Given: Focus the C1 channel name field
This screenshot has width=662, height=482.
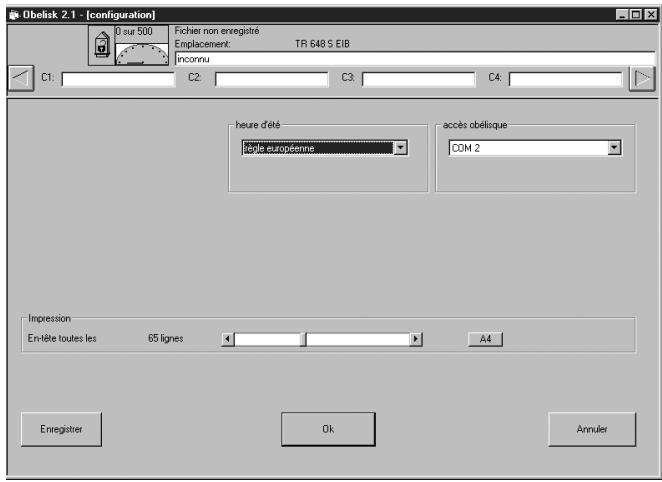Looking at the screenshot, I should coord(118,79).
